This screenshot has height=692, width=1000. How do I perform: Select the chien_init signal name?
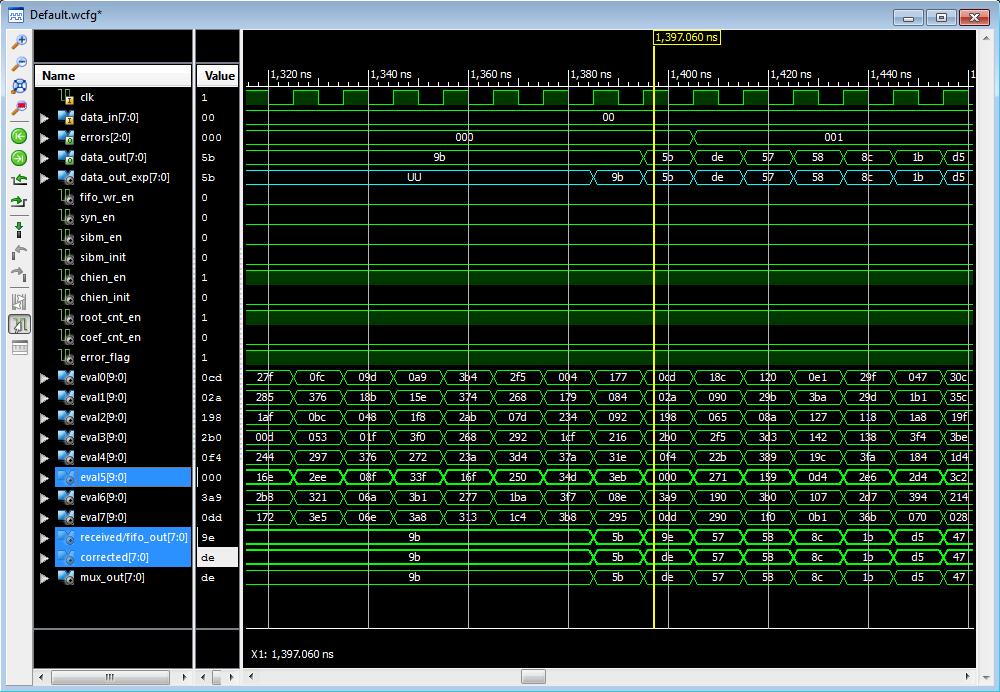(x=105, y=297)
